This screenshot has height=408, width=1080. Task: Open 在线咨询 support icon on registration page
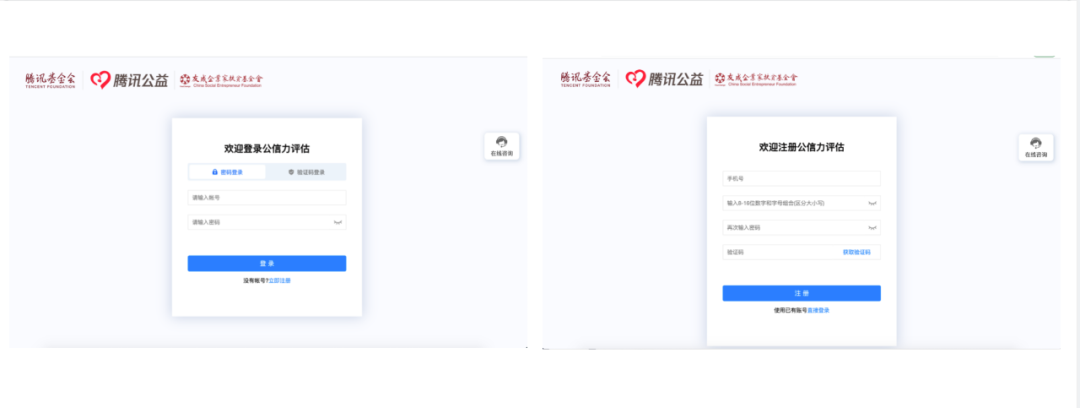(x=1036, y=148)
